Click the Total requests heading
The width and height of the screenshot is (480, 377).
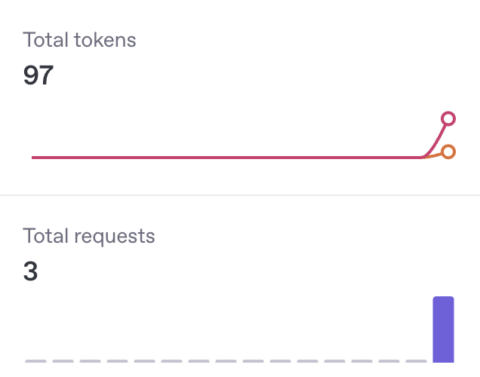coord(89,236)
